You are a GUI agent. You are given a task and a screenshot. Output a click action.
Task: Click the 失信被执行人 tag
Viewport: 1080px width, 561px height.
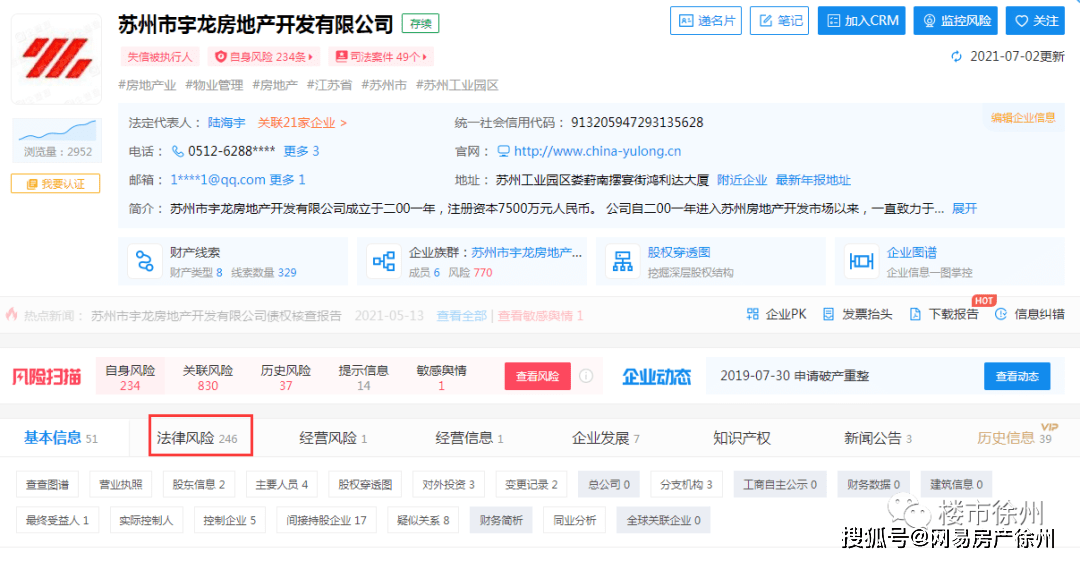[x=160, y=57]
